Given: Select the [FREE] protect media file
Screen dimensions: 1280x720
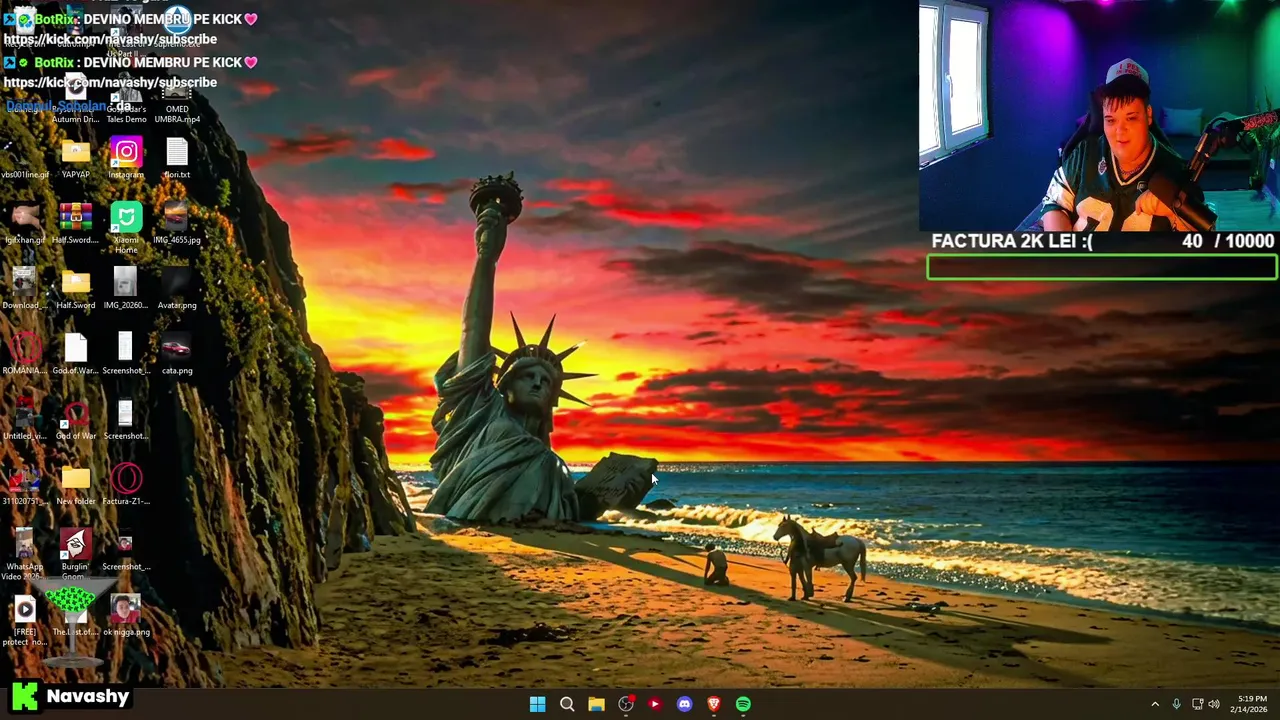Looking at the screenshot, I should point(24,620).
